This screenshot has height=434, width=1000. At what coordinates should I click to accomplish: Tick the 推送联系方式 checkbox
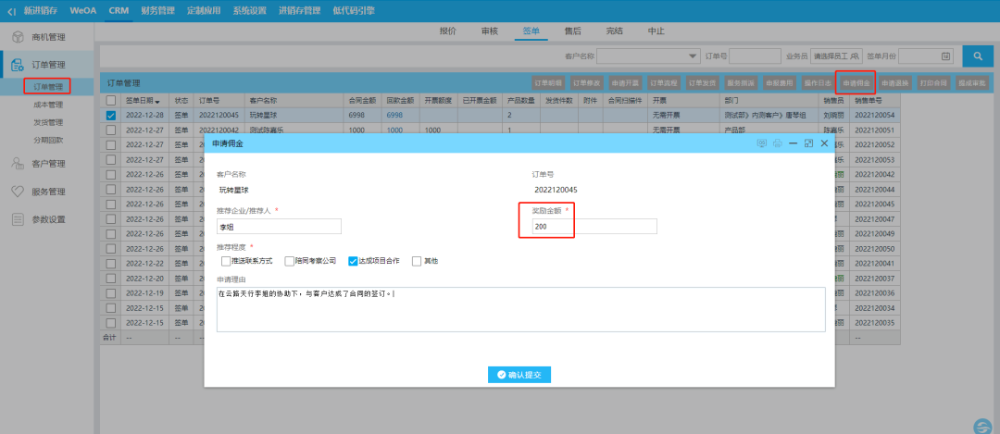[x=225, y=261]
